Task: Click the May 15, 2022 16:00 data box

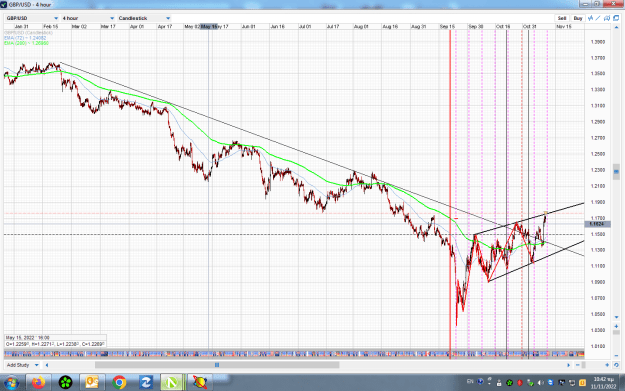Action: [55, 341]
